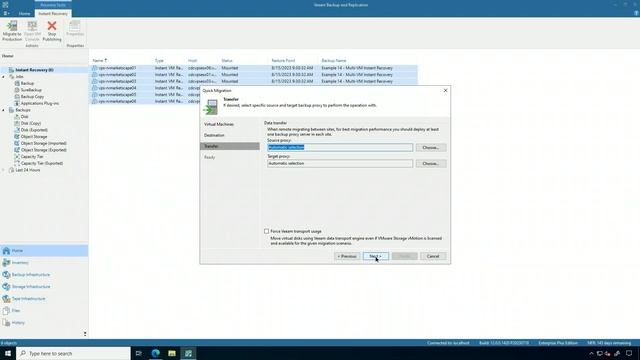Select Object Storage (Imported) tree item
Image resolution: width=640 pixels, height=360 pixels.
(x=43, y=143)
